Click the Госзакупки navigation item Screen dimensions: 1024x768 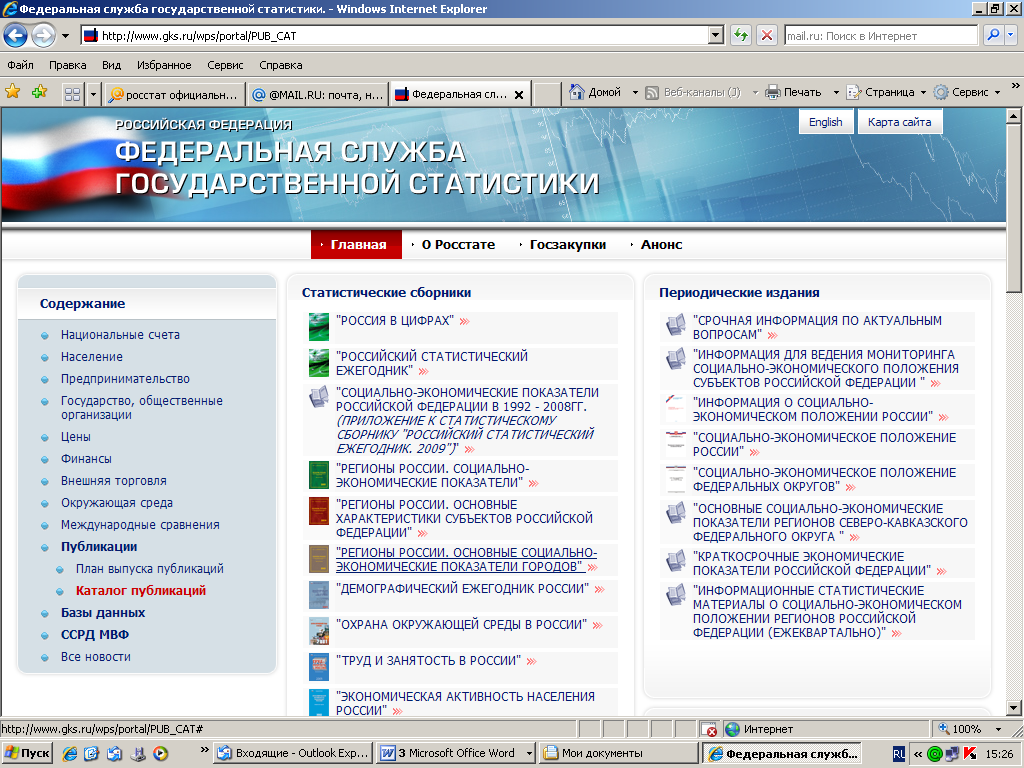tap(568, 244)
